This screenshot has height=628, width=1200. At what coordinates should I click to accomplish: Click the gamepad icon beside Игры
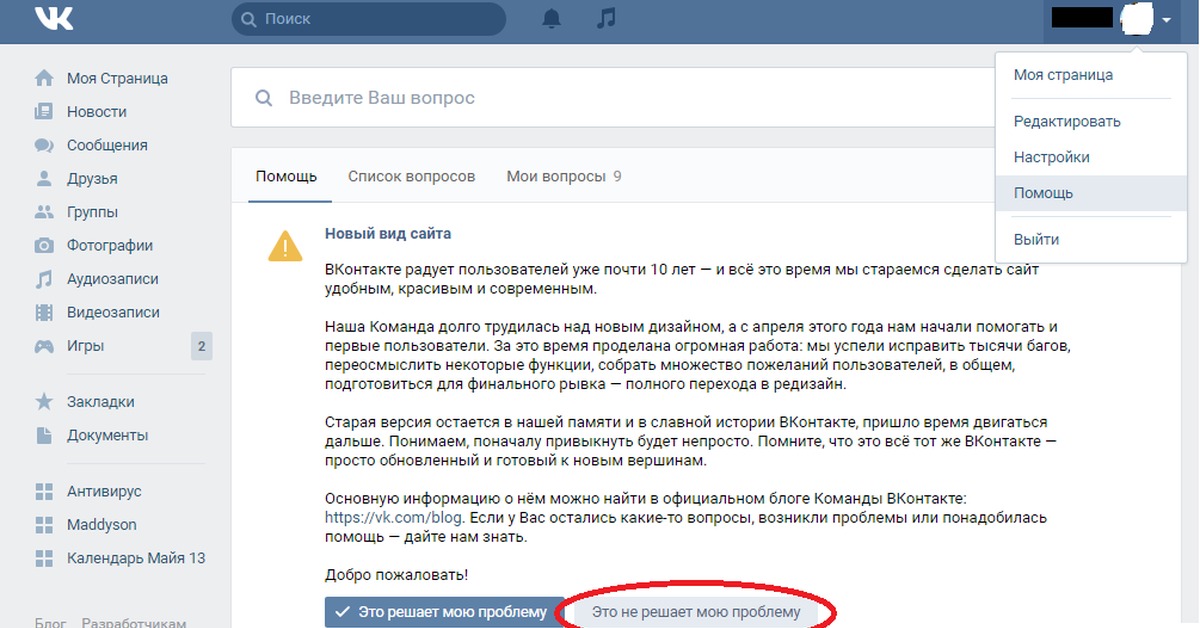click(44, 346)
